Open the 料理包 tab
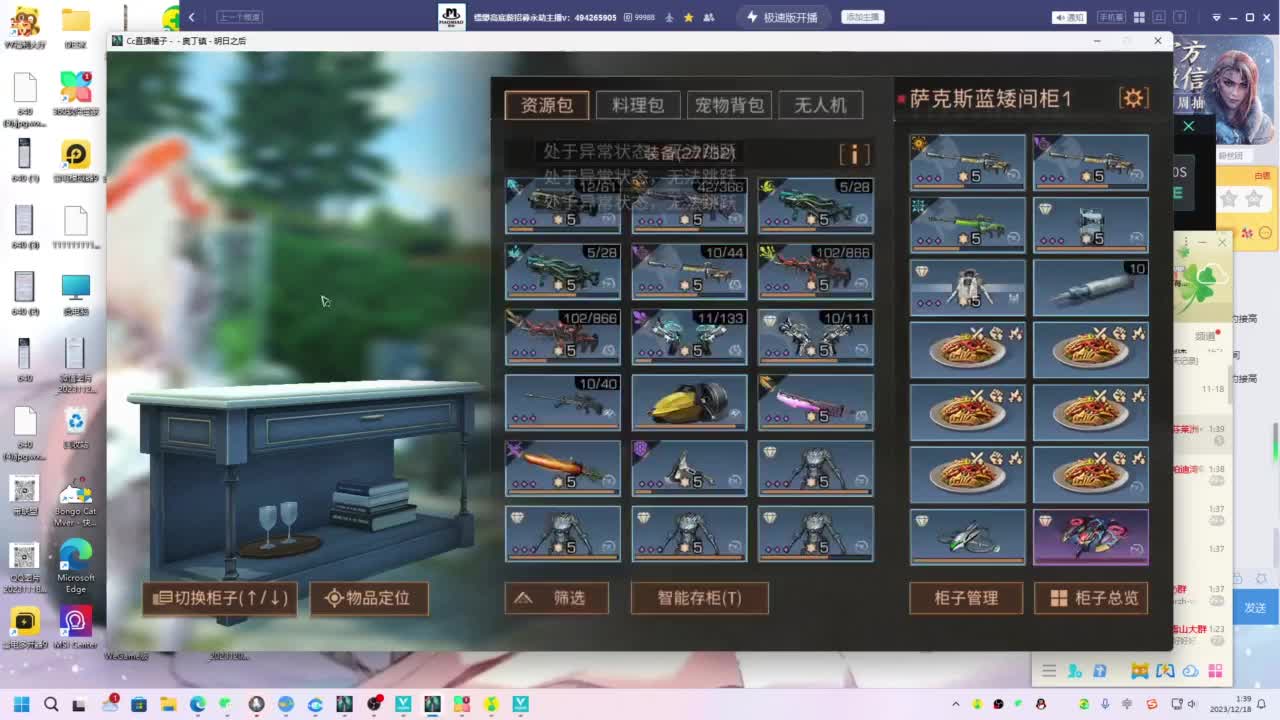 coord(638,105)
